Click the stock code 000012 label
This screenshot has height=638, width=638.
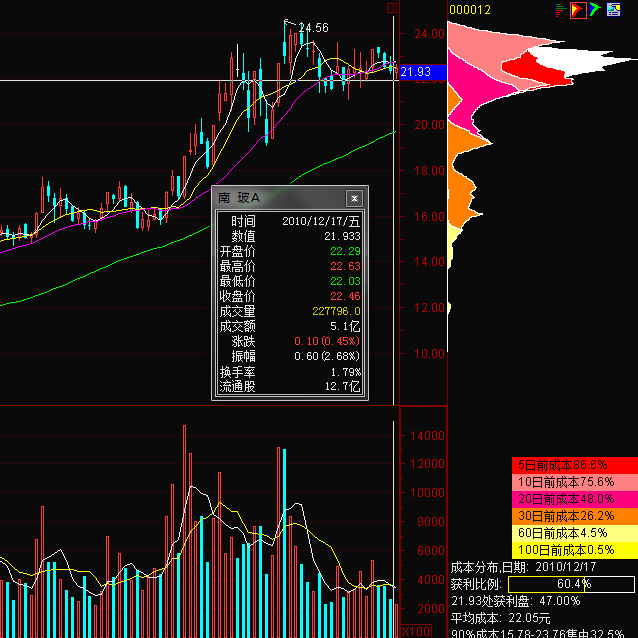tap(470, 10)
